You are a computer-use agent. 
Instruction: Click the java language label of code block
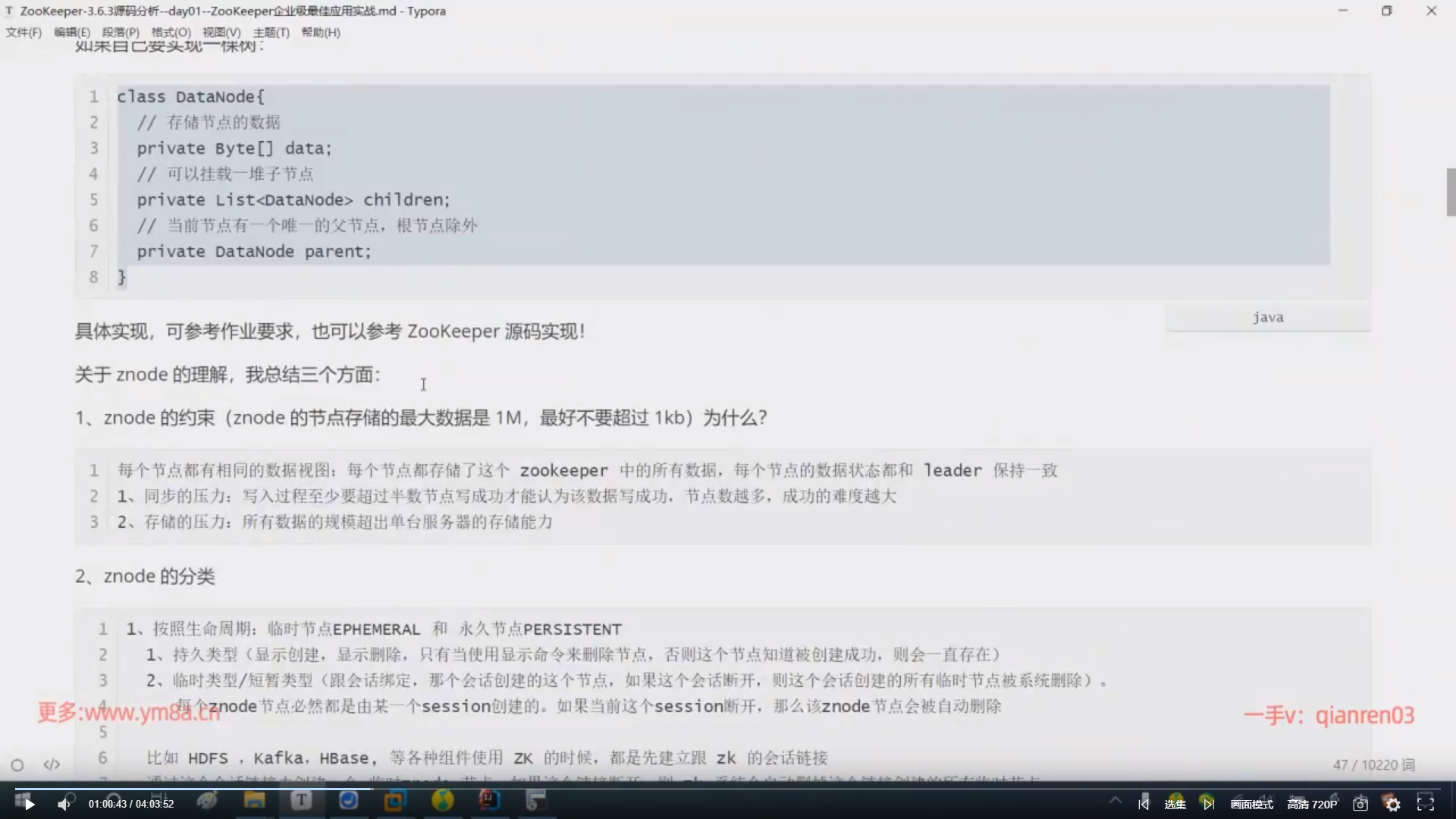[1268, 318]
